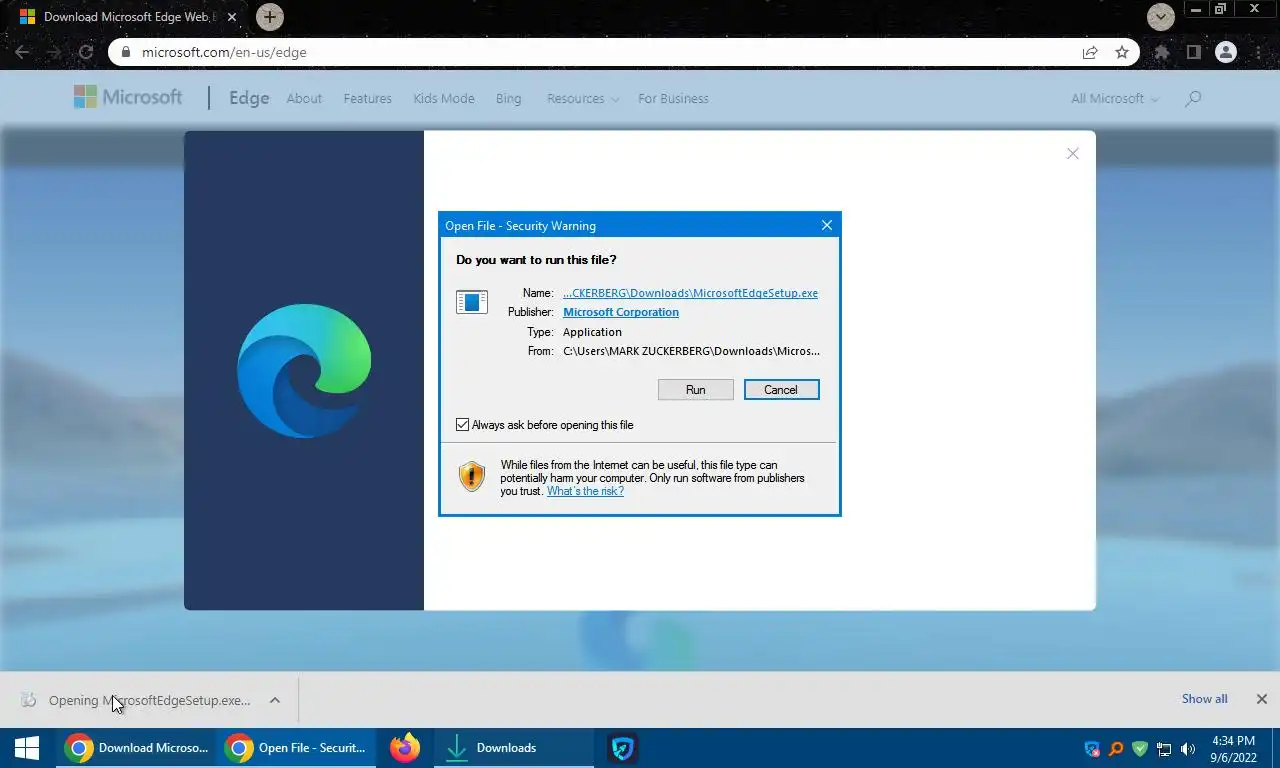Click the padlock site info icon
This screenshot has width=1280, height=768.
click(126, 52)
